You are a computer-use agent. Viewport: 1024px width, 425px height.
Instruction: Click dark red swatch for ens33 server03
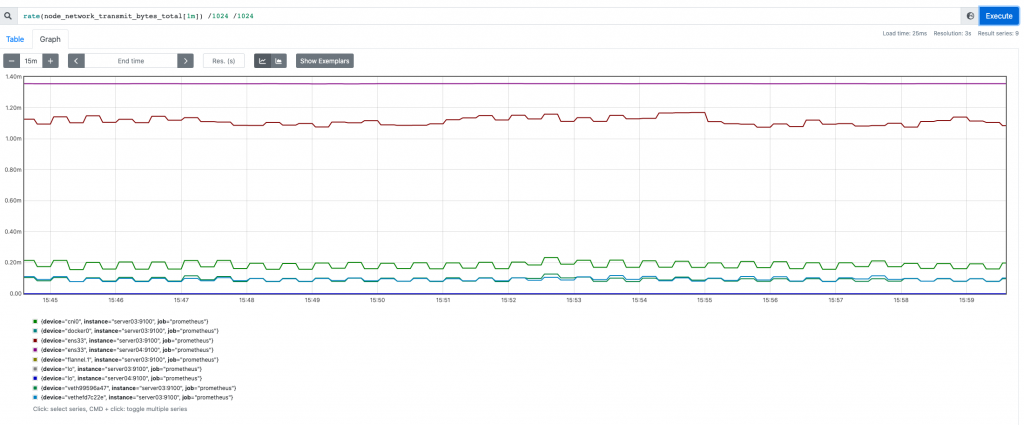35,341
